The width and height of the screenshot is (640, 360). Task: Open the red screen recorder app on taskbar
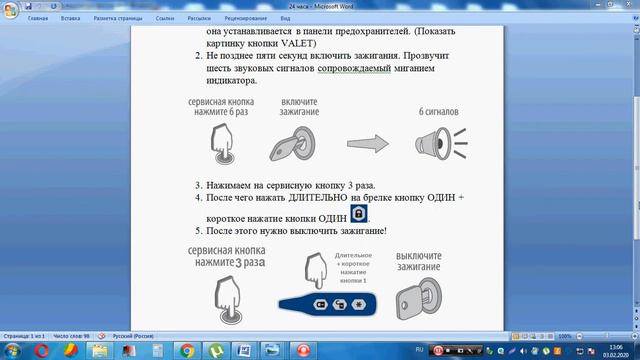pos(303,351)
